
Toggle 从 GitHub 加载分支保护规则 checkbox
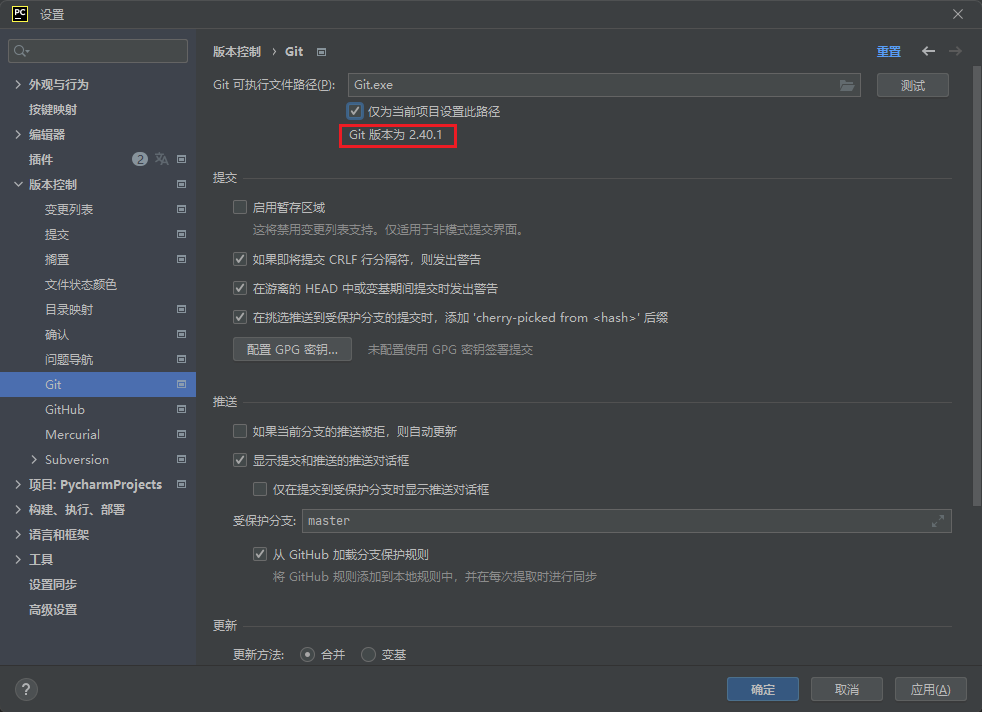[260, 554]
